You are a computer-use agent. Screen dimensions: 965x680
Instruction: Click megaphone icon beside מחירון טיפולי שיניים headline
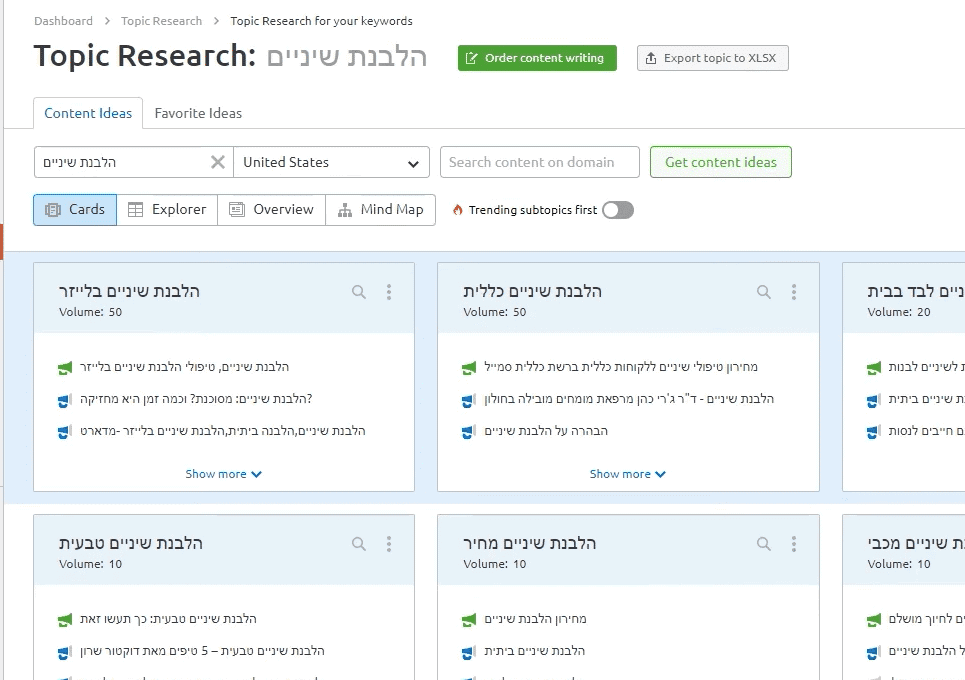click(x=469, y=368)
